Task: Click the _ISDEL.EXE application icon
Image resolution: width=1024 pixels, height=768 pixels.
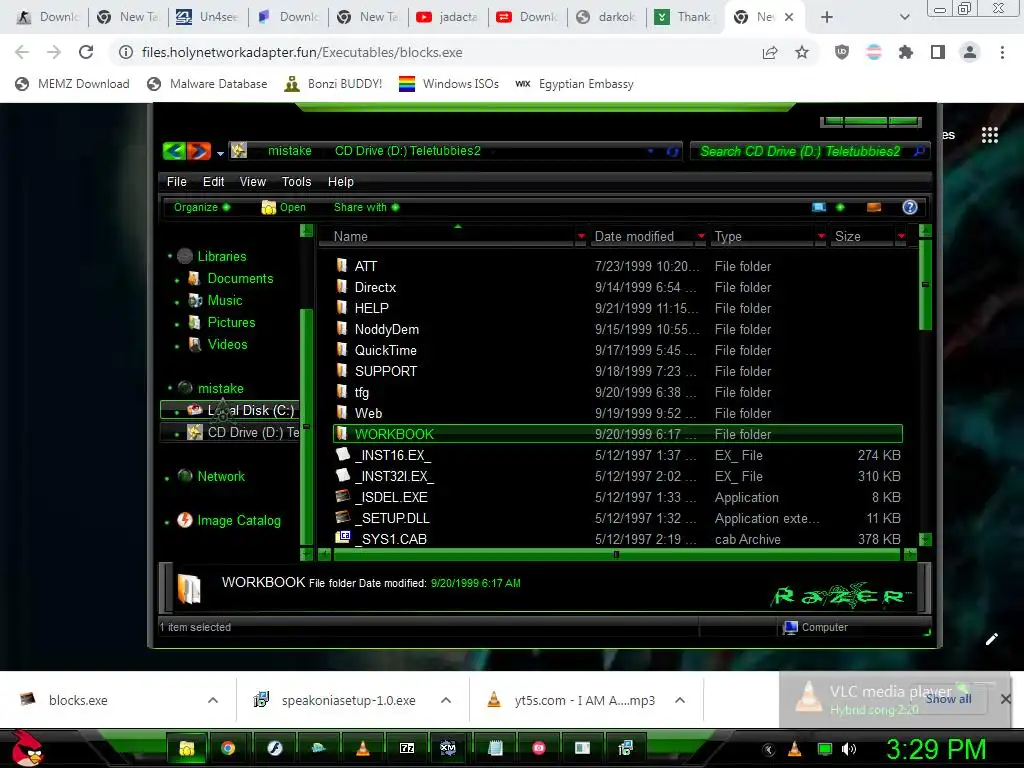Action: click(x=342, y=496)
